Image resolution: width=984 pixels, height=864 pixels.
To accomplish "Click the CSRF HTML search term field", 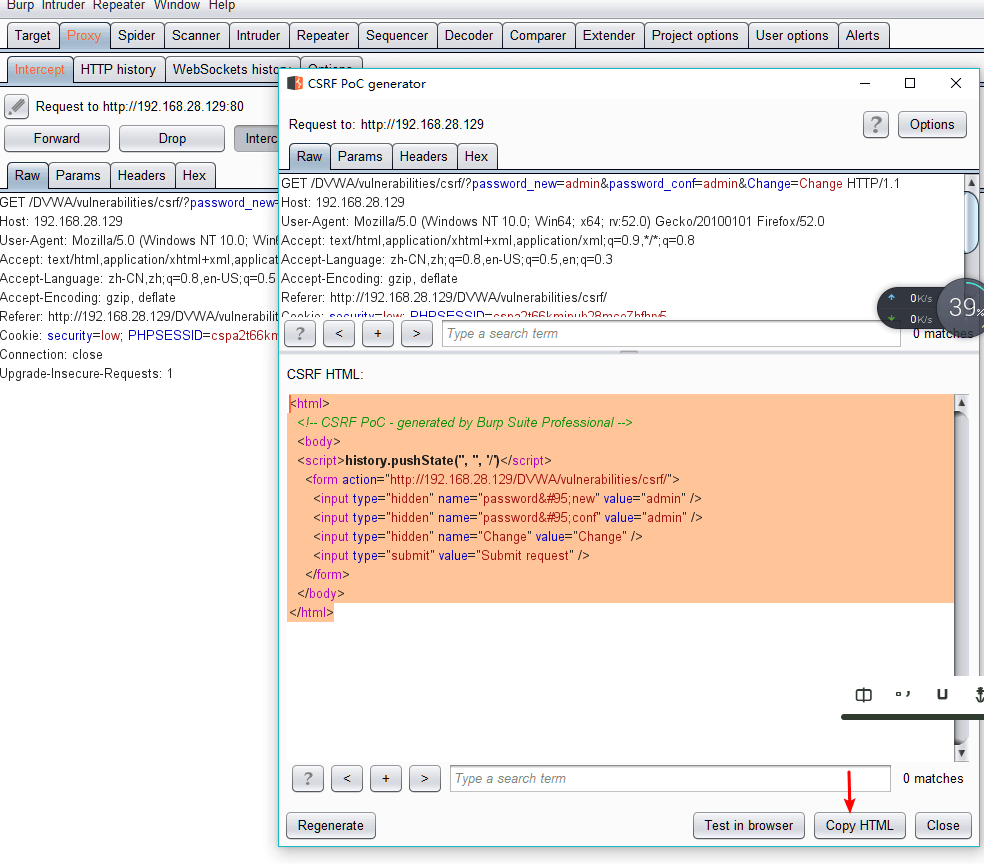I will 670,779.
